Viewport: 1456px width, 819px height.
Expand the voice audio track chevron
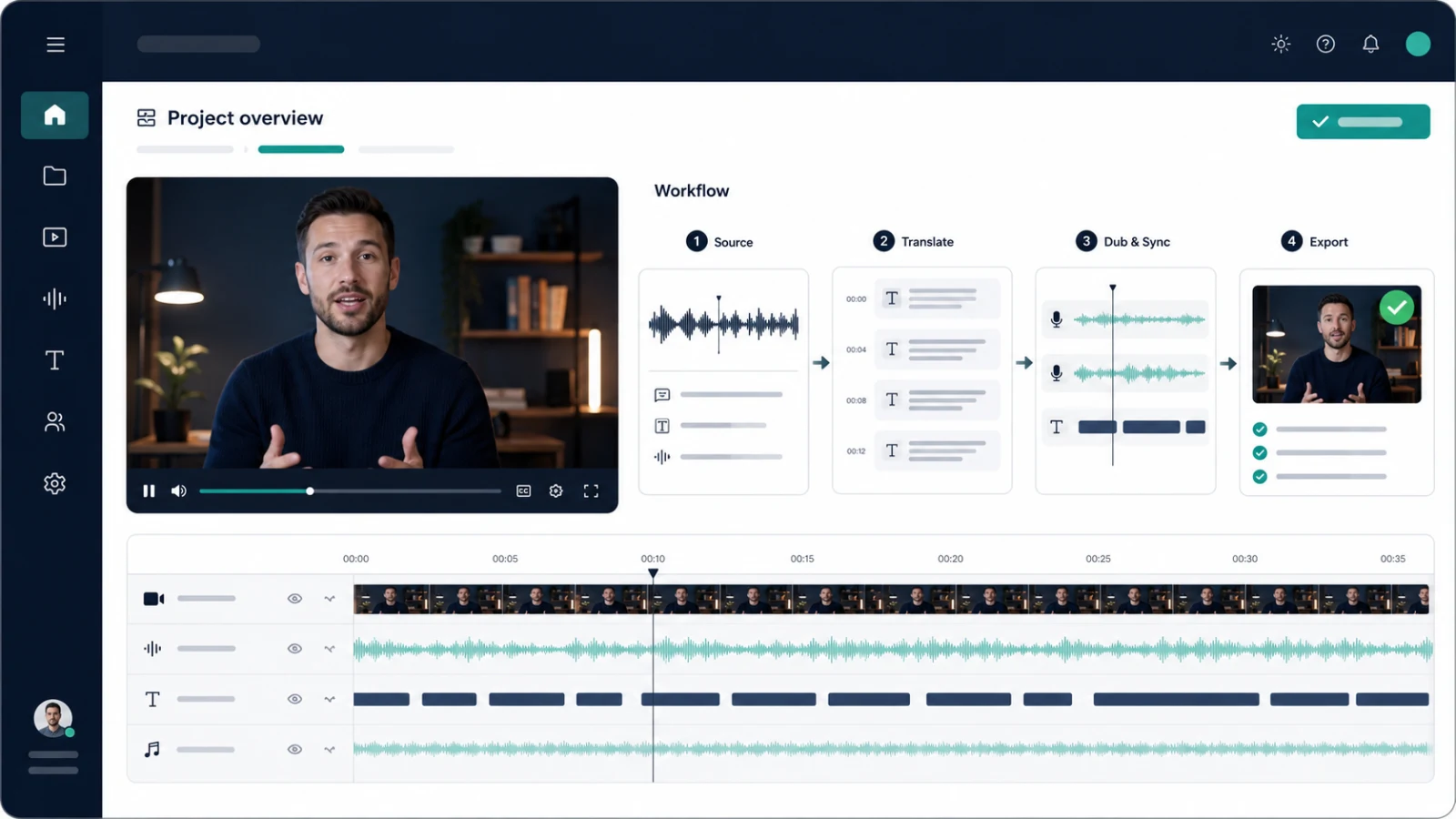[x=329, y=649]
